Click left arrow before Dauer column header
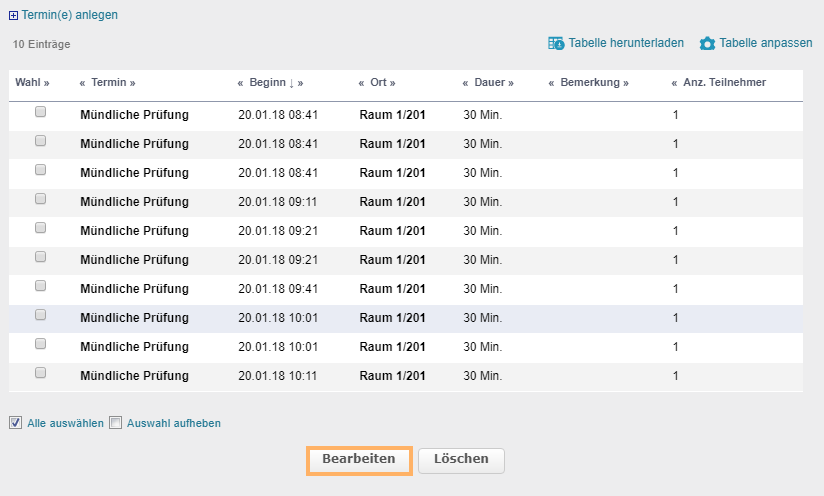824x496 pixels. tap(466, 83)
